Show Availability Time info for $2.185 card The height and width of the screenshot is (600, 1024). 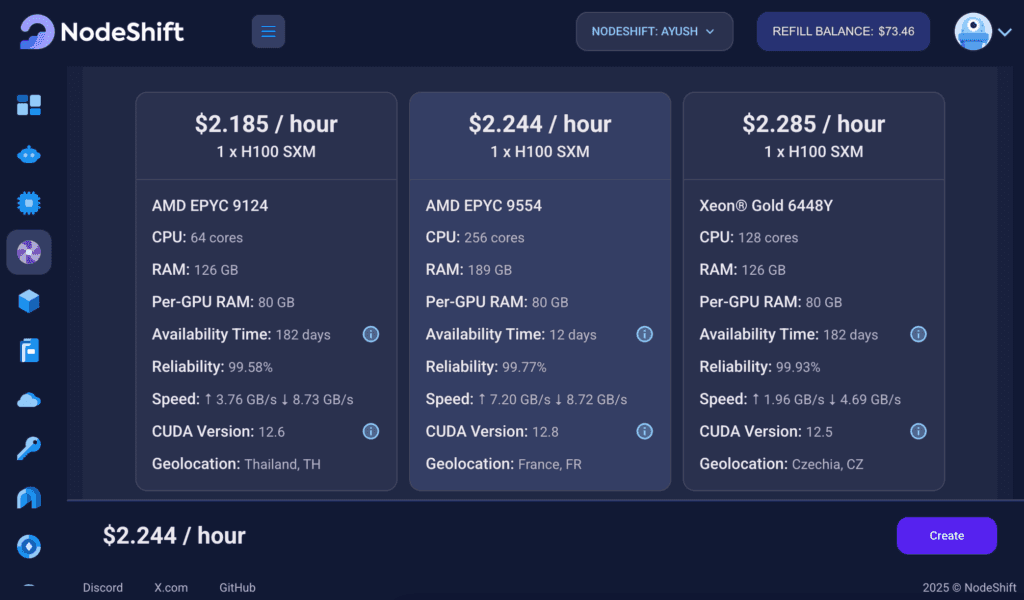tap(371, 334)
